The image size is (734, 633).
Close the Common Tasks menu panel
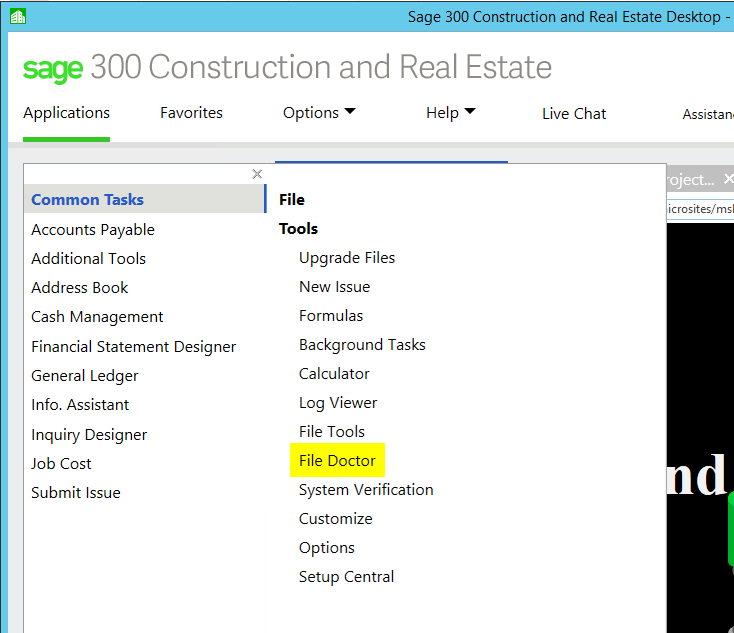pyautogui.click(x=257, y=174)
